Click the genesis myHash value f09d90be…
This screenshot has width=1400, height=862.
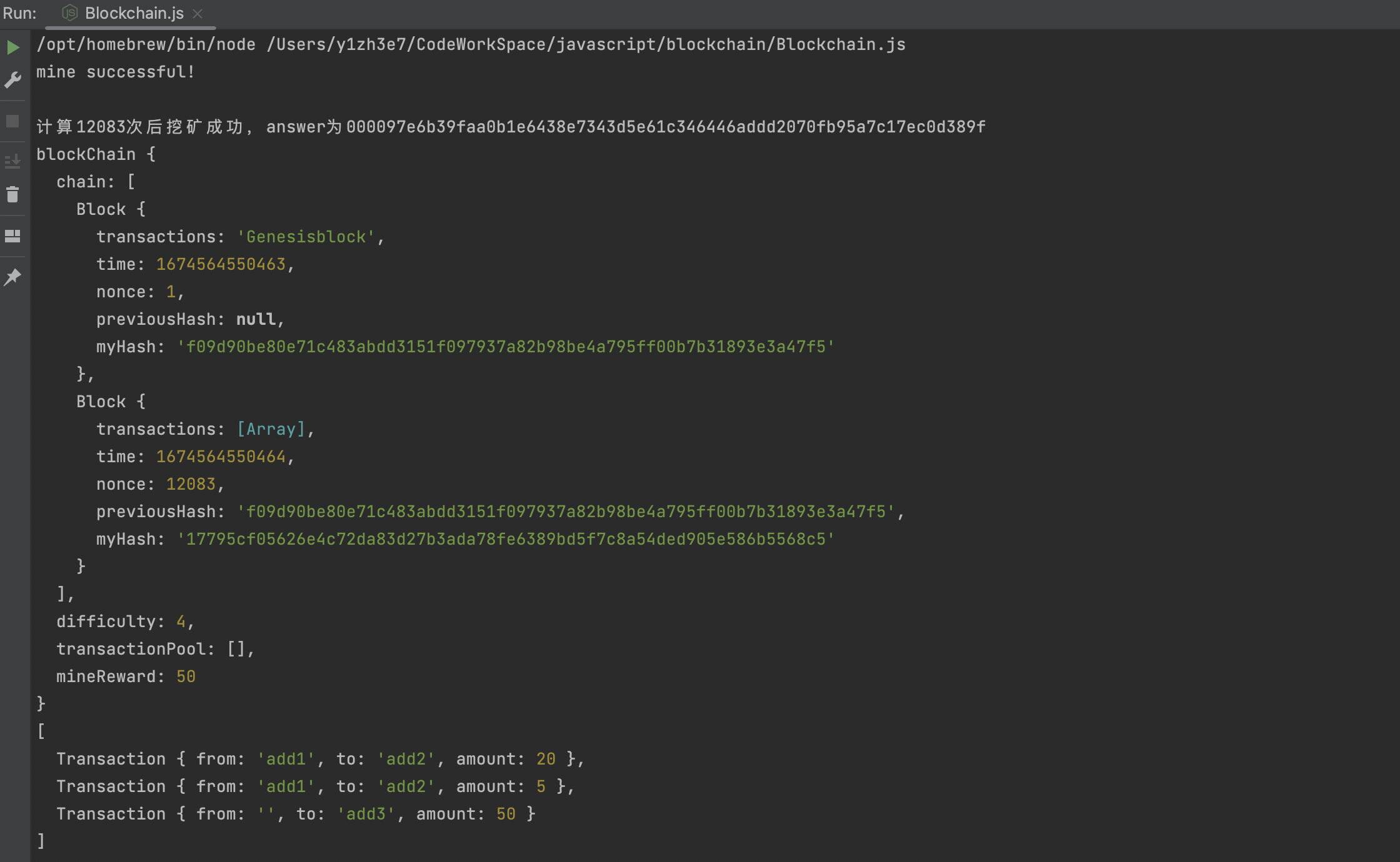506,347
